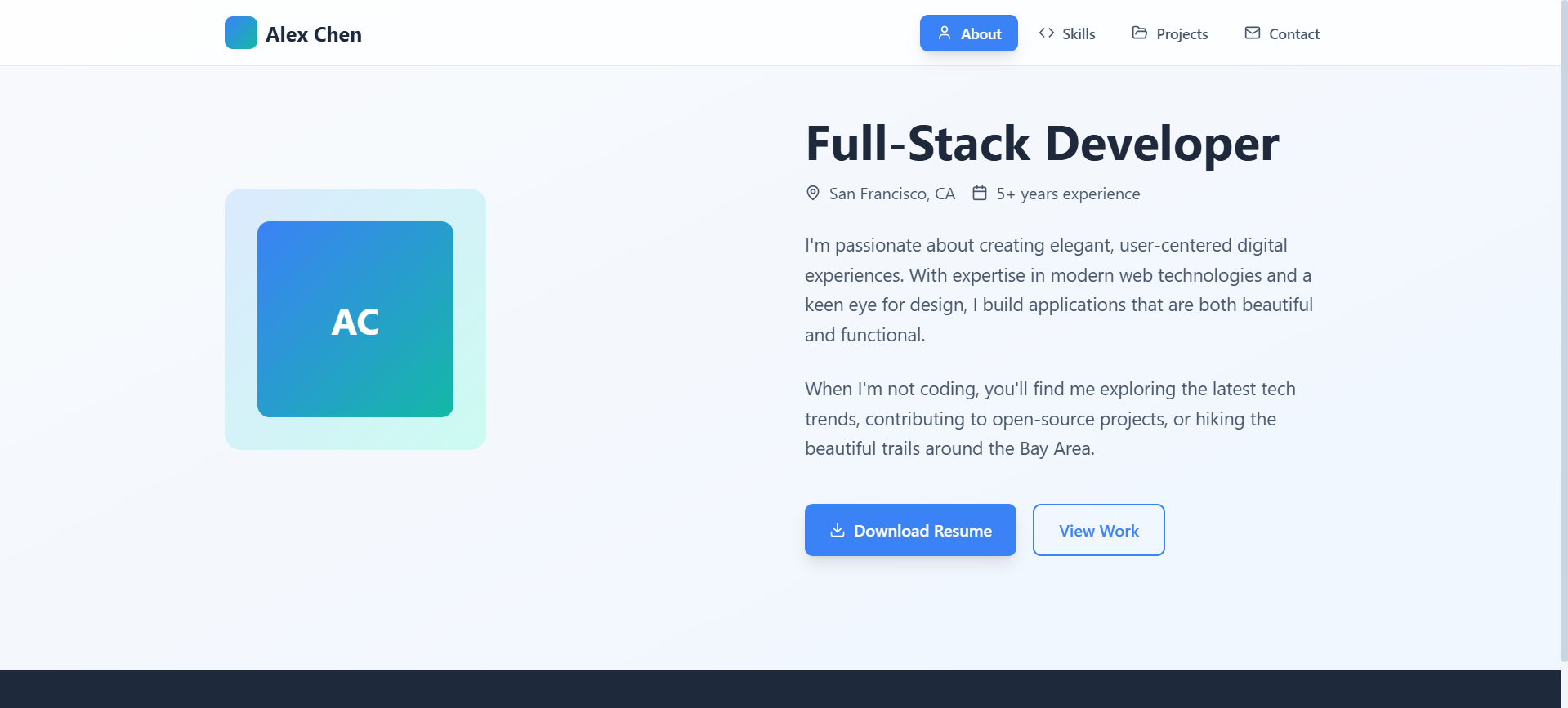Image resolution: width=1568 pixels, height=708 pixels.
Task: Click the gradient logo square beside Alex Chen
Action: 240,33
